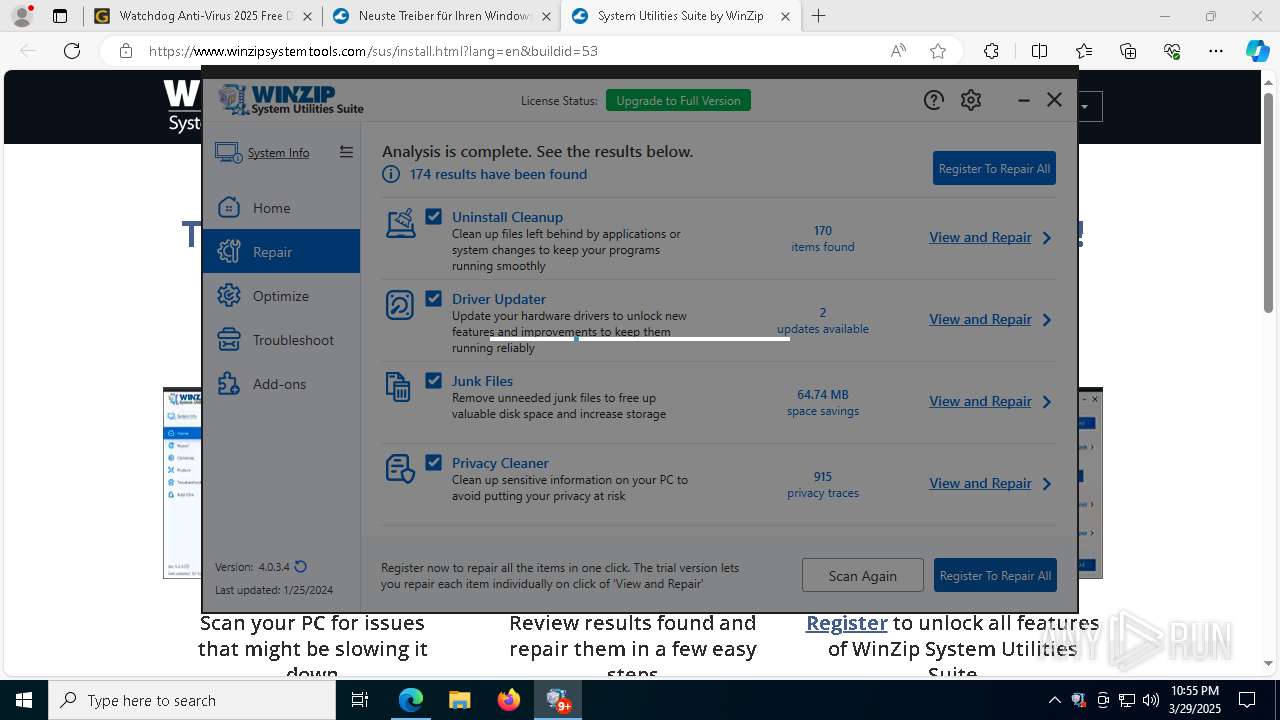Click the Scan Again button
The width and height of the screenshot is (1280, 720).
tap(862, 575)
